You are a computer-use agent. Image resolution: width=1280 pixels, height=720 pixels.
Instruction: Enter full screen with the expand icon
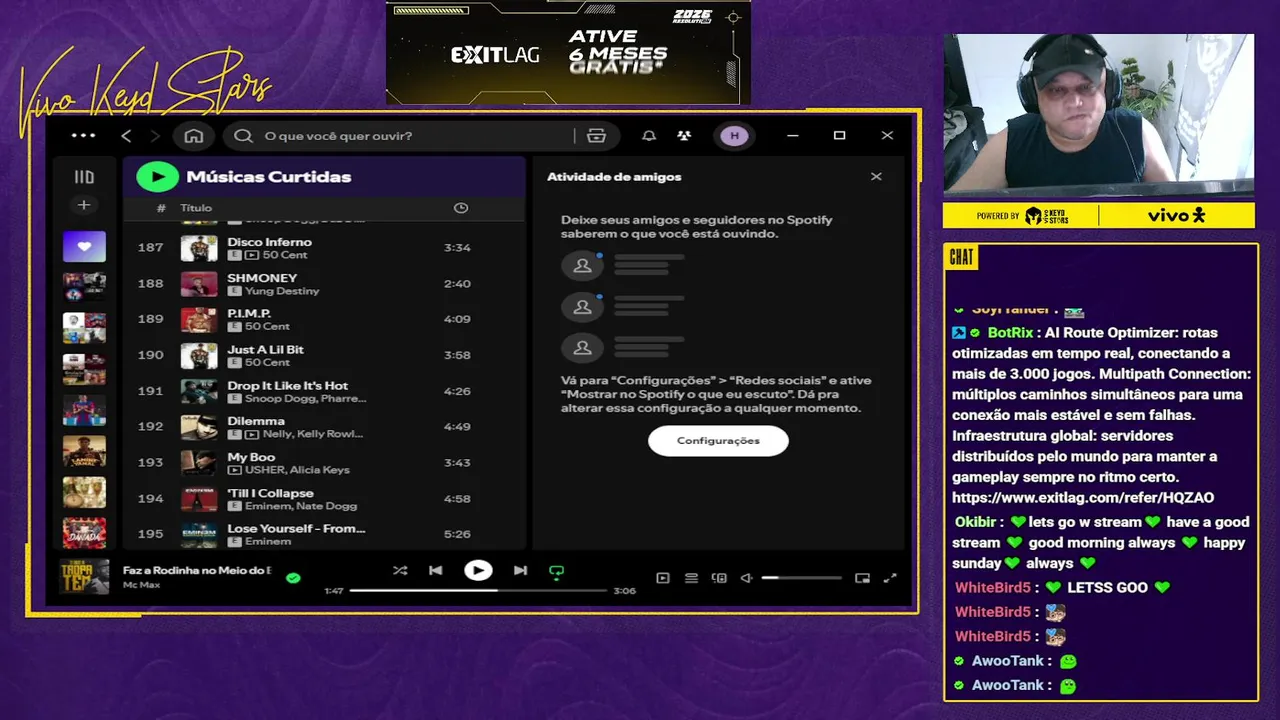pyautogui.click(x=891, y=578)
